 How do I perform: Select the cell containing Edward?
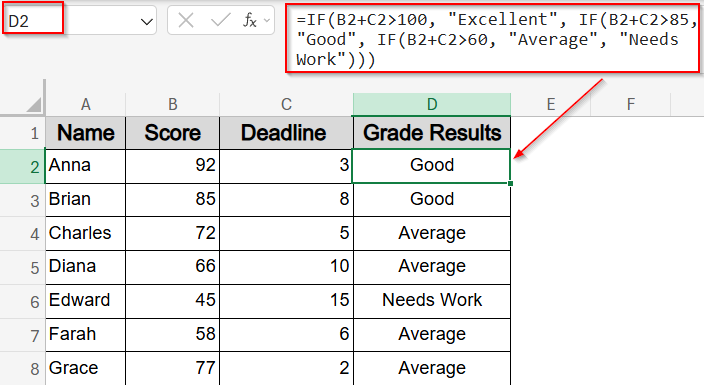pyautogui.click(x=85, y=301)
